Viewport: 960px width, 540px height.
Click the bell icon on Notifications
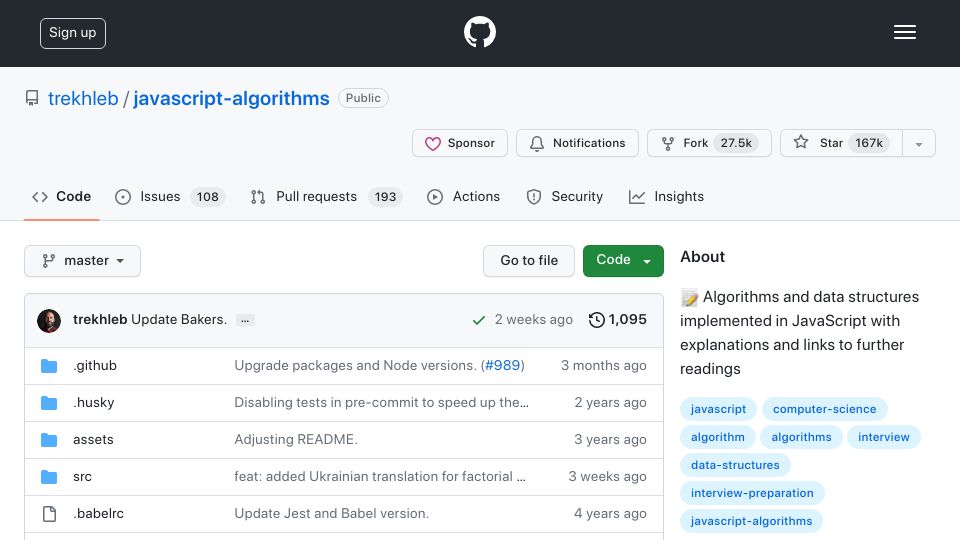point(537,143)
